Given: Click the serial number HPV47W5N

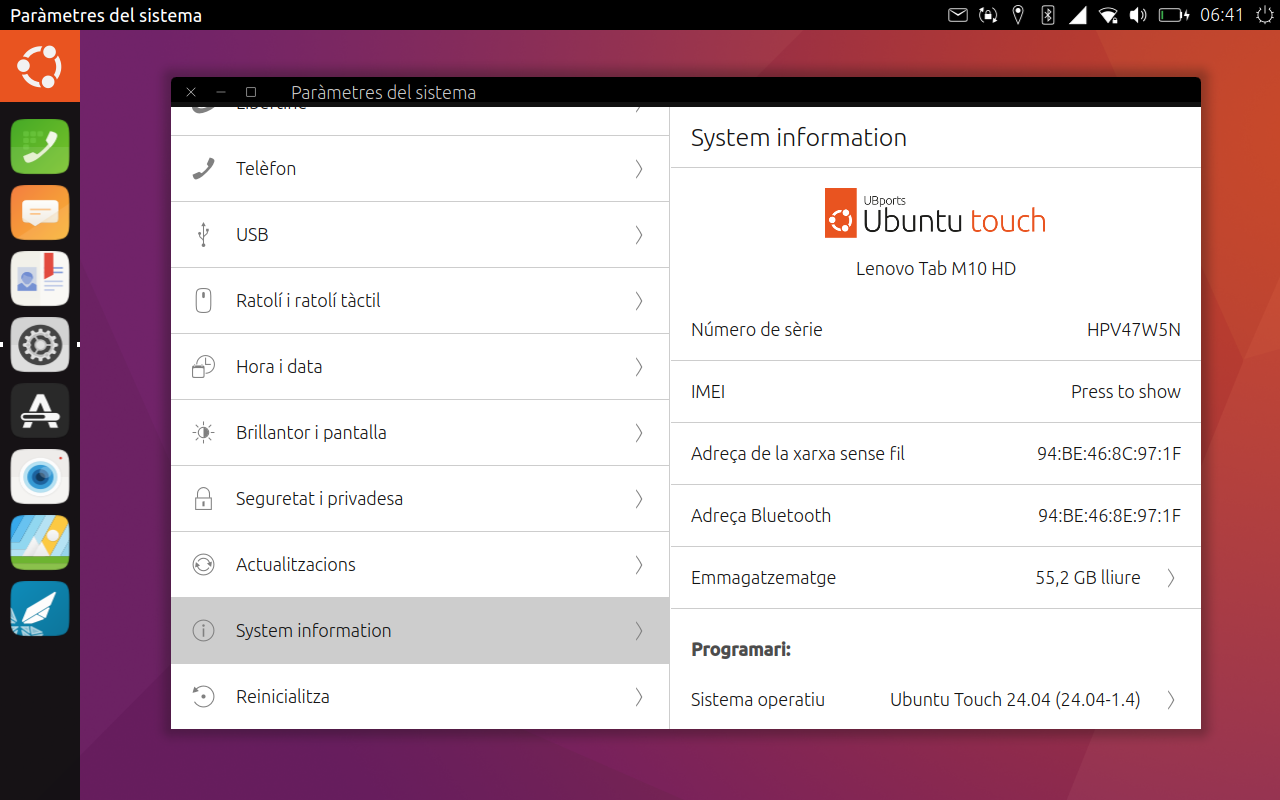Looking at the screenshot, I should [1134, 329].
